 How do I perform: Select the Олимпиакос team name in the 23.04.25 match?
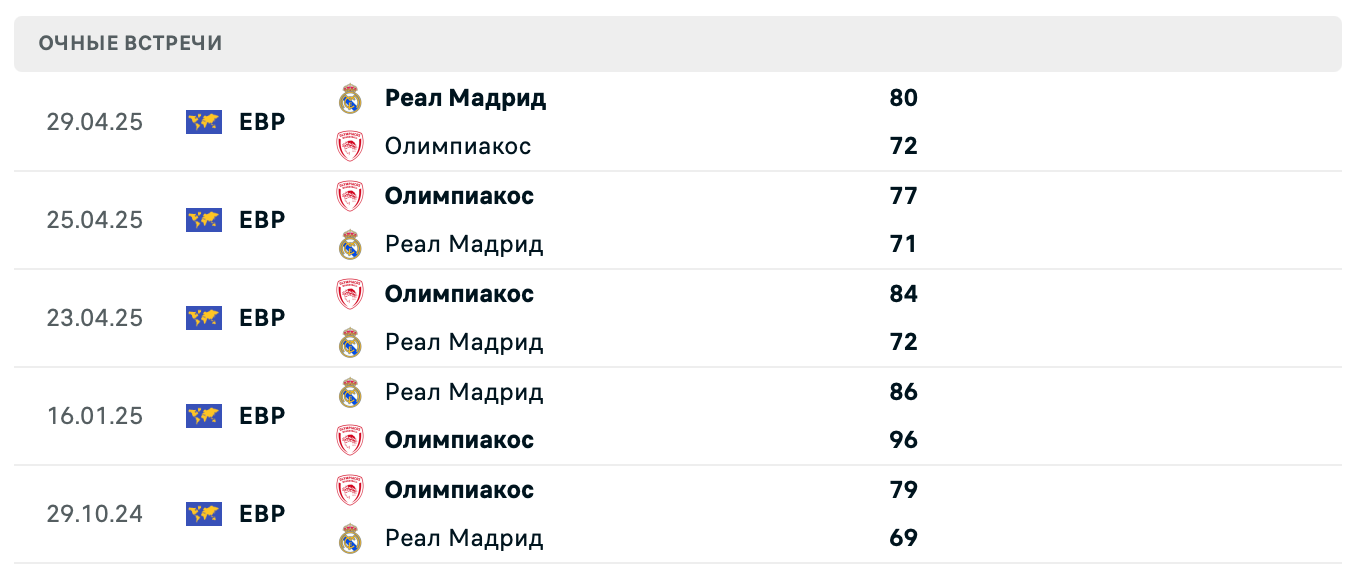(459, 294)
